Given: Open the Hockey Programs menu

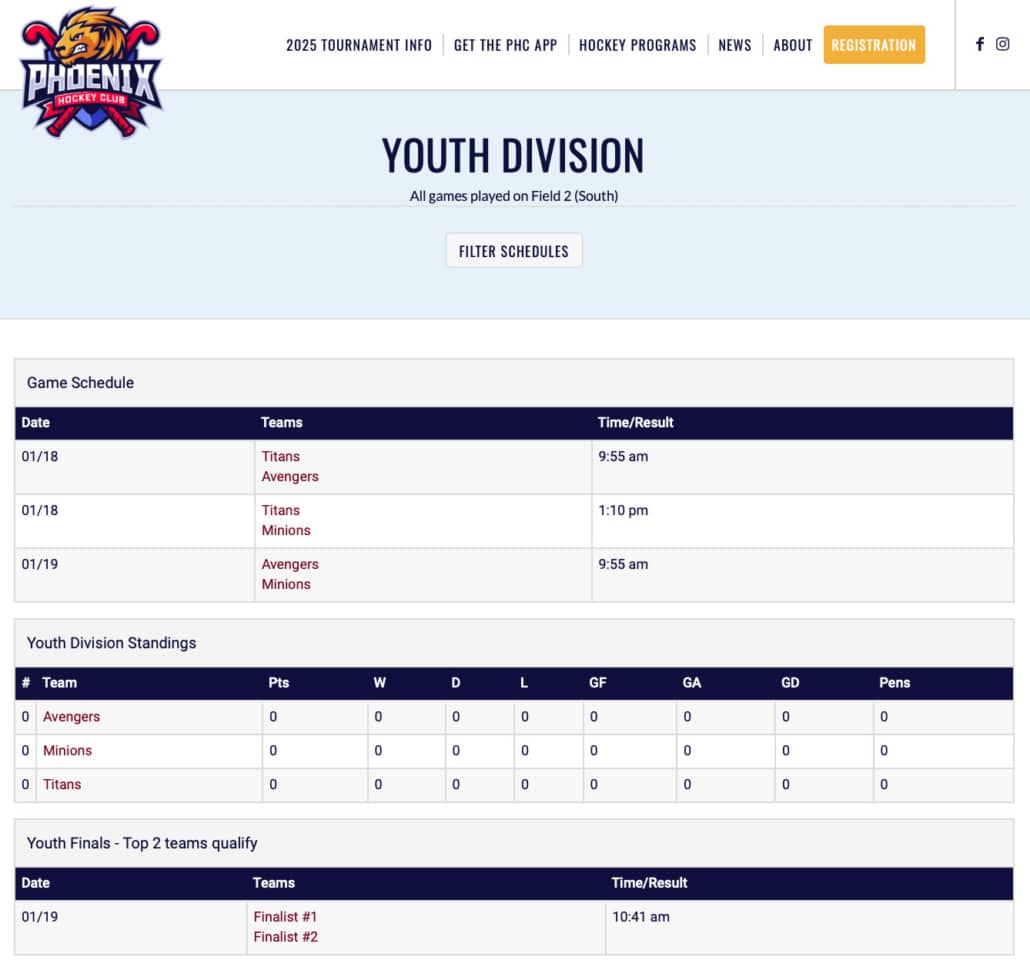Looking at the screenshot, I should coord(637,45).
